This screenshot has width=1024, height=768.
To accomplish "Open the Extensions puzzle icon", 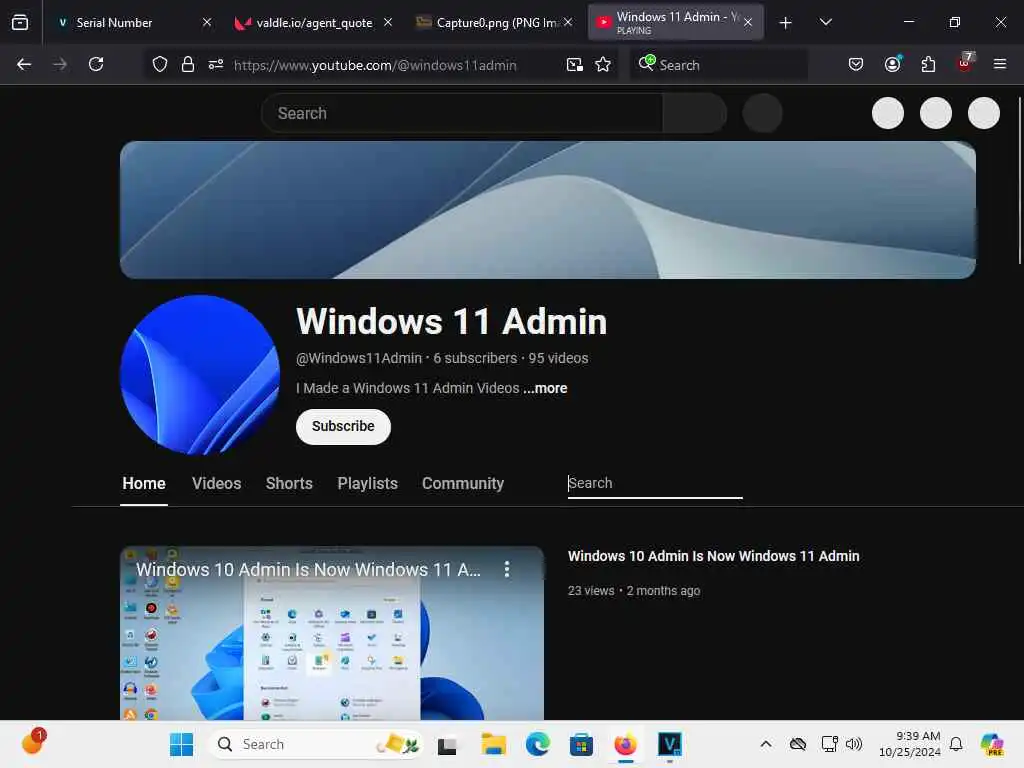I will 928,64.
